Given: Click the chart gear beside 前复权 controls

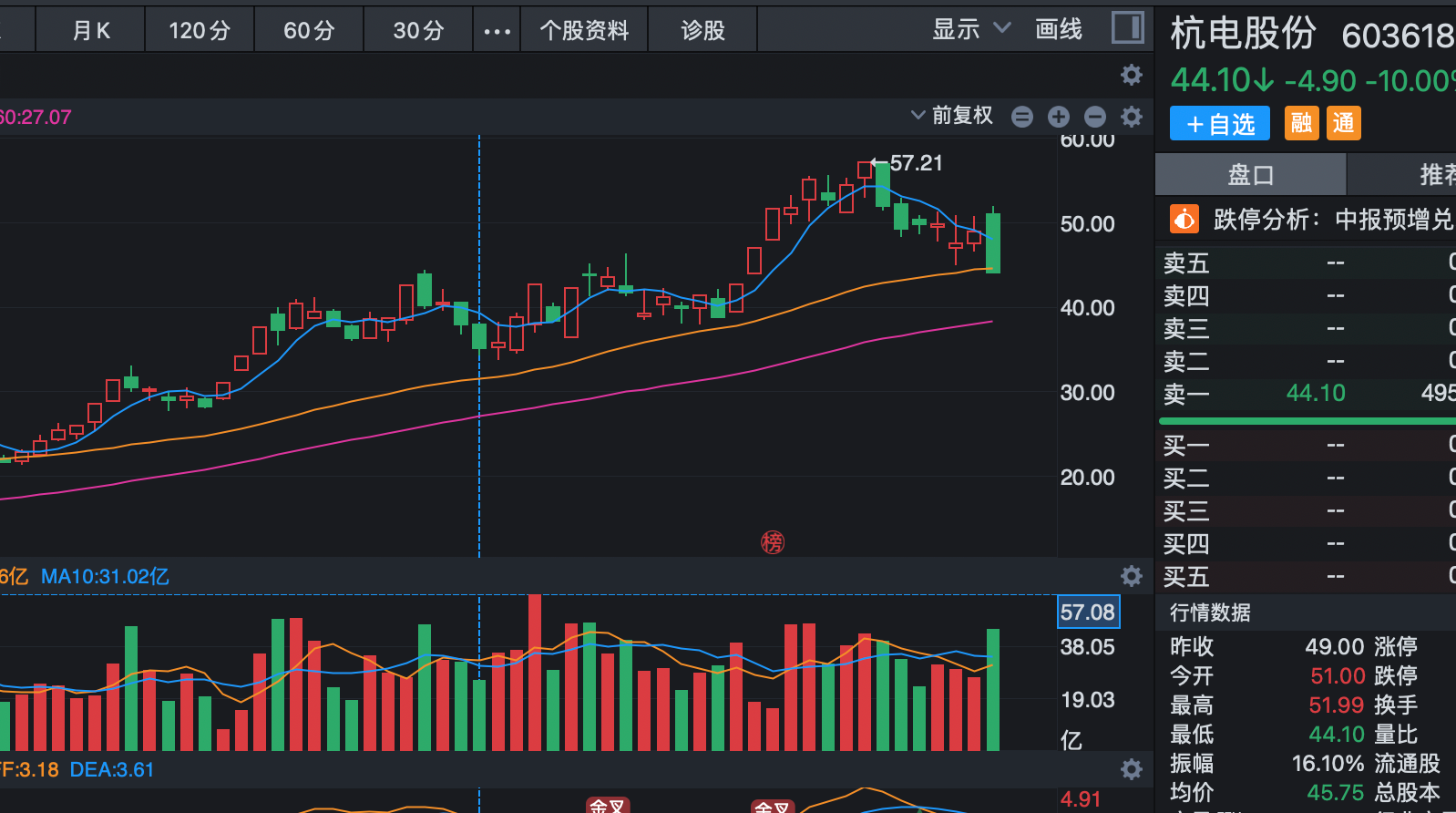Looking at the screenshot, I should (1132, 117).
